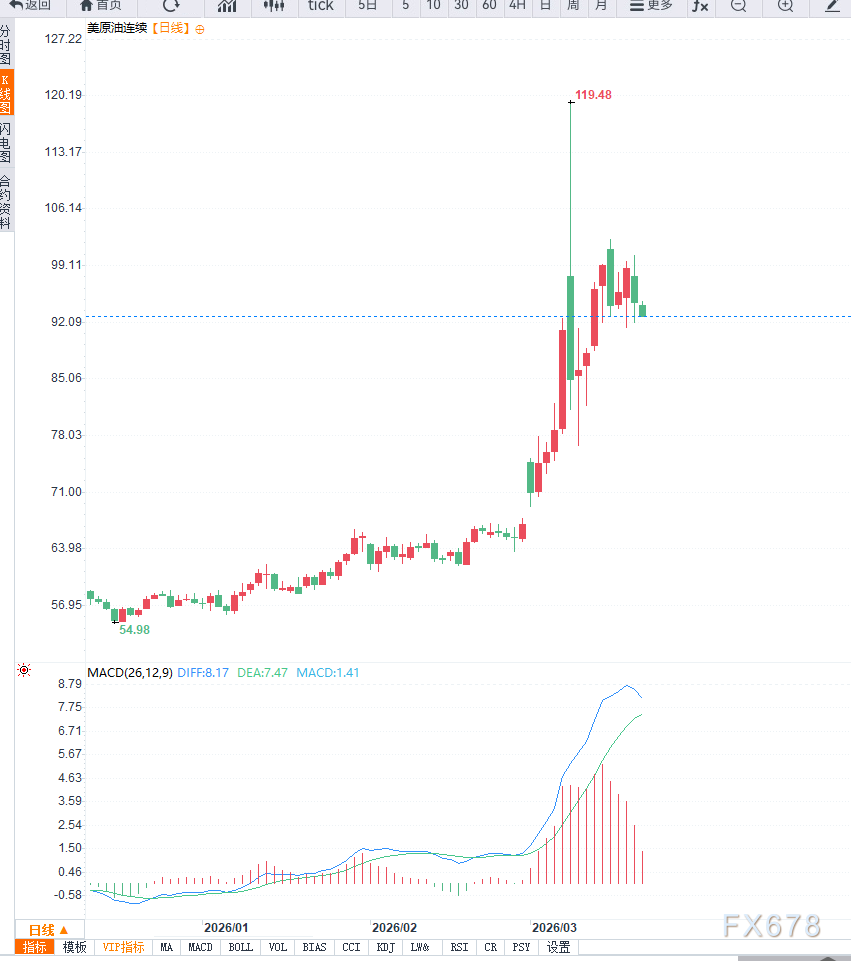Go to 首页 home page
851x961 pixels.
100,5
